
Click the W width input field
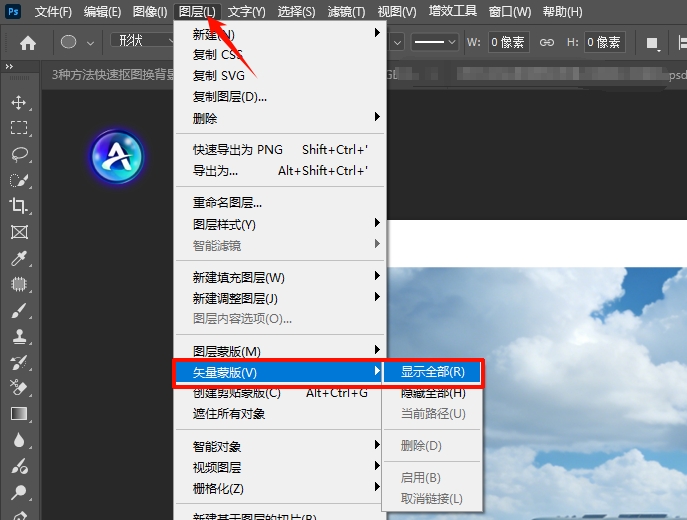click(508, 42)
